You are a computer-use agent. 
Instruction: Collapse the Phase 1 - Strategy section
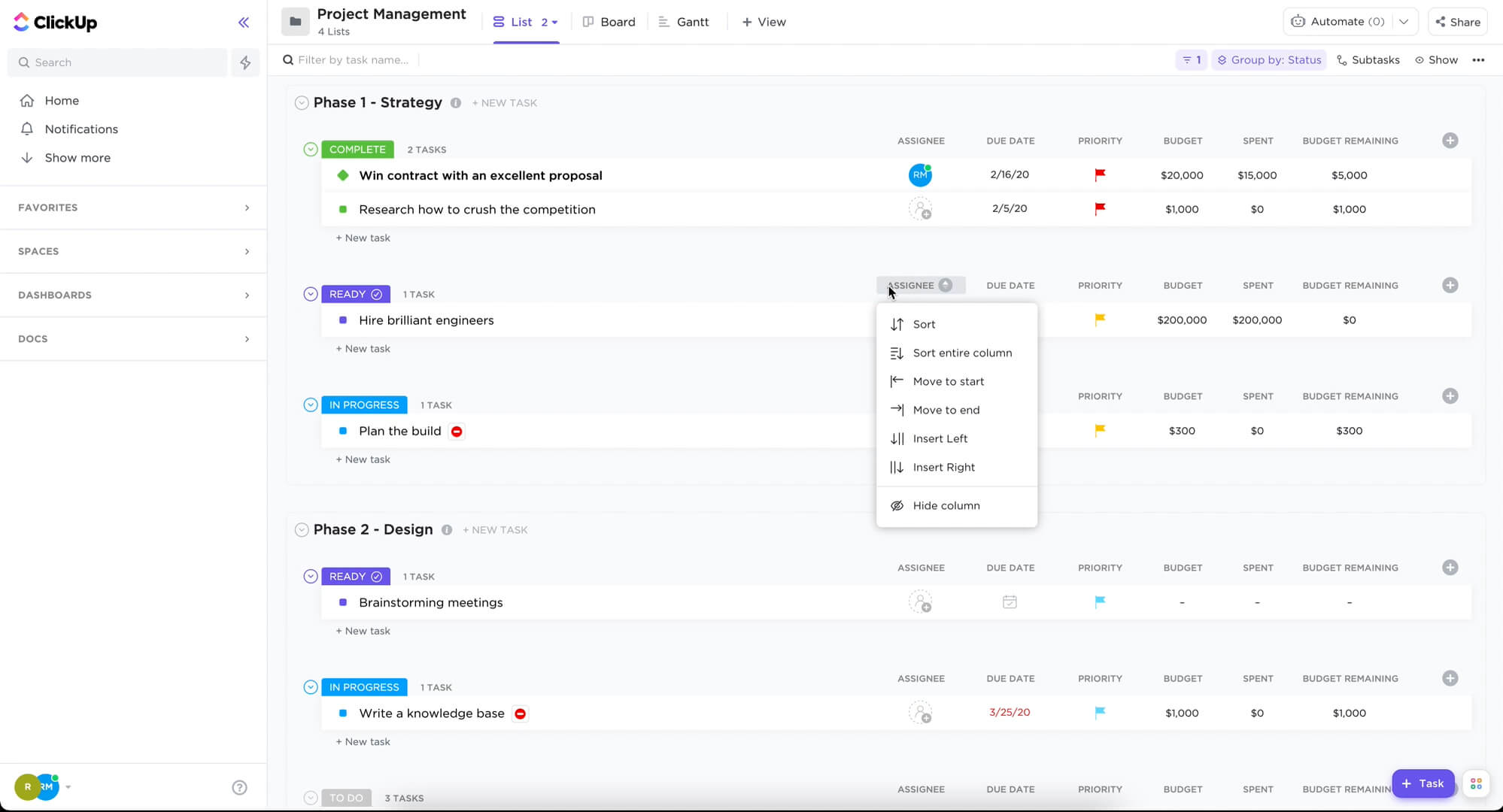click(301, 102)
